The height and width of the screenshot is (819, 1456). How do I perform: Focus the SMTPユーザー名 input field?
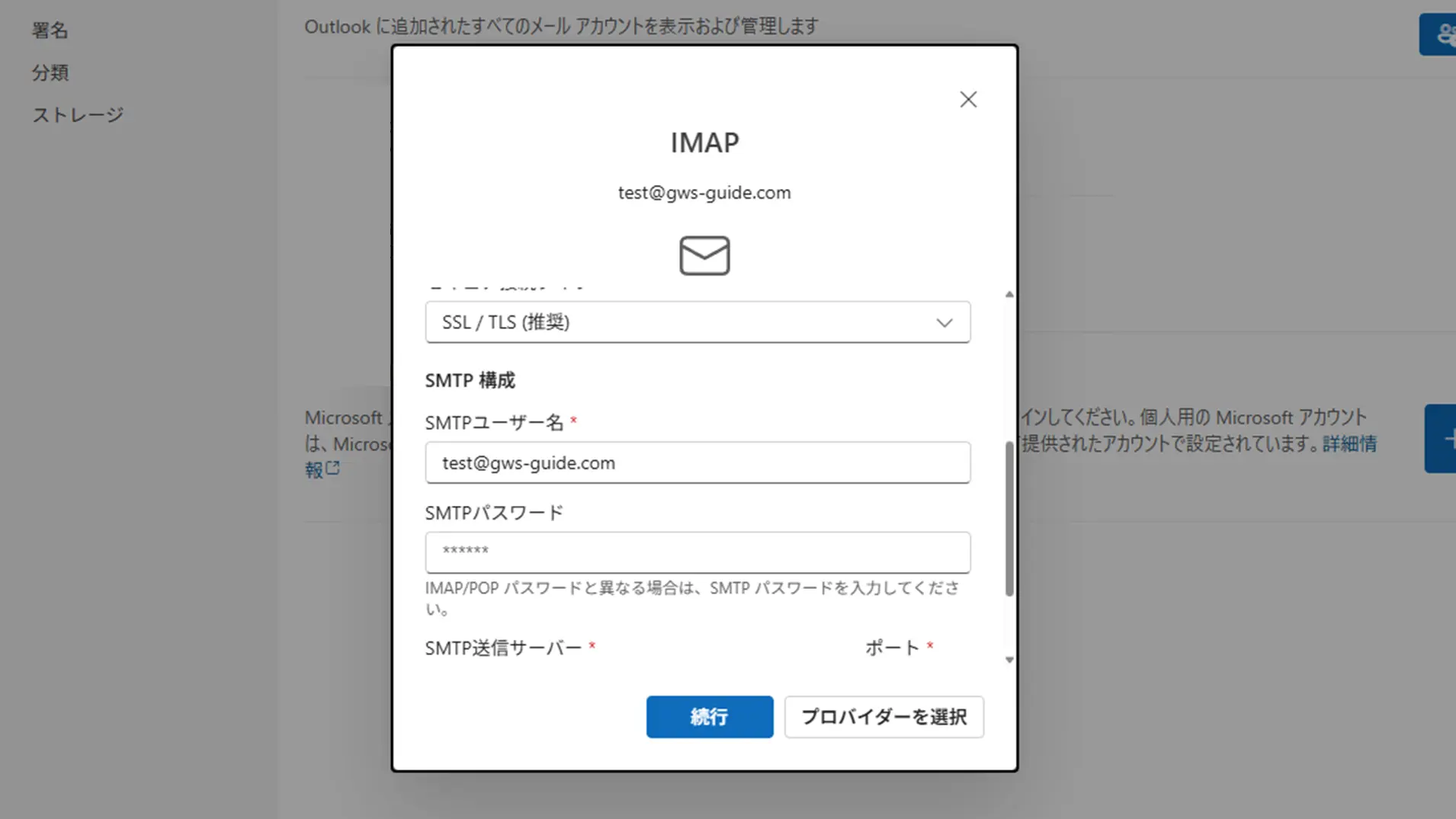tap(697, 462)
